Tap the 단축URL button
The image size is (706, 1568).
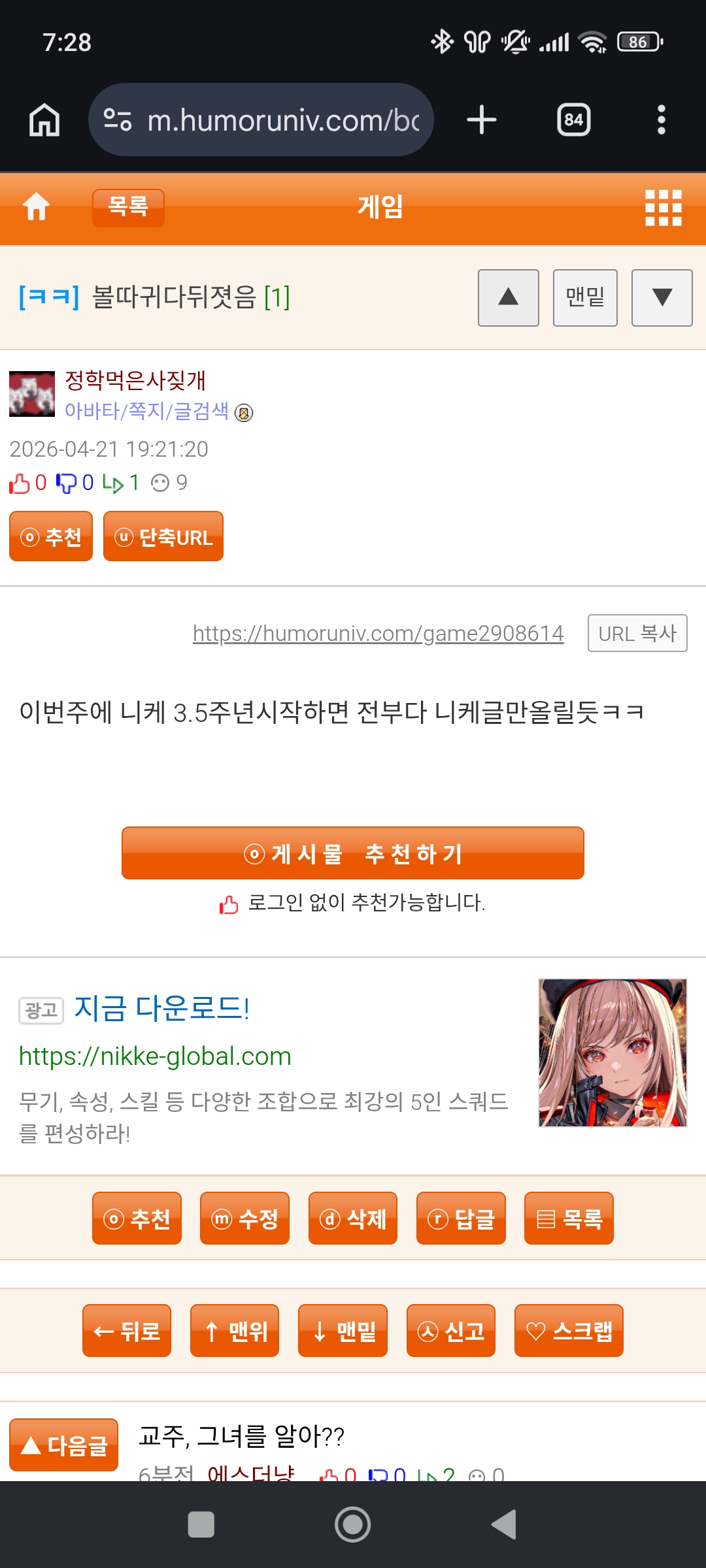[163, 536]
